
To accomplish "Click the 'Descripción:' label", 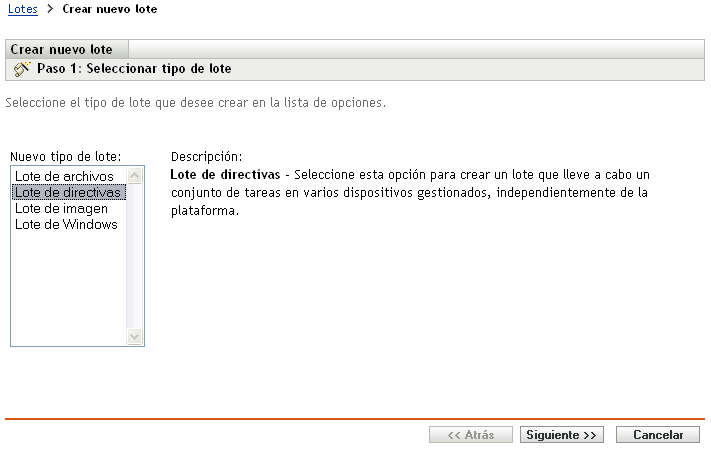I will click(x=207, y=156).
